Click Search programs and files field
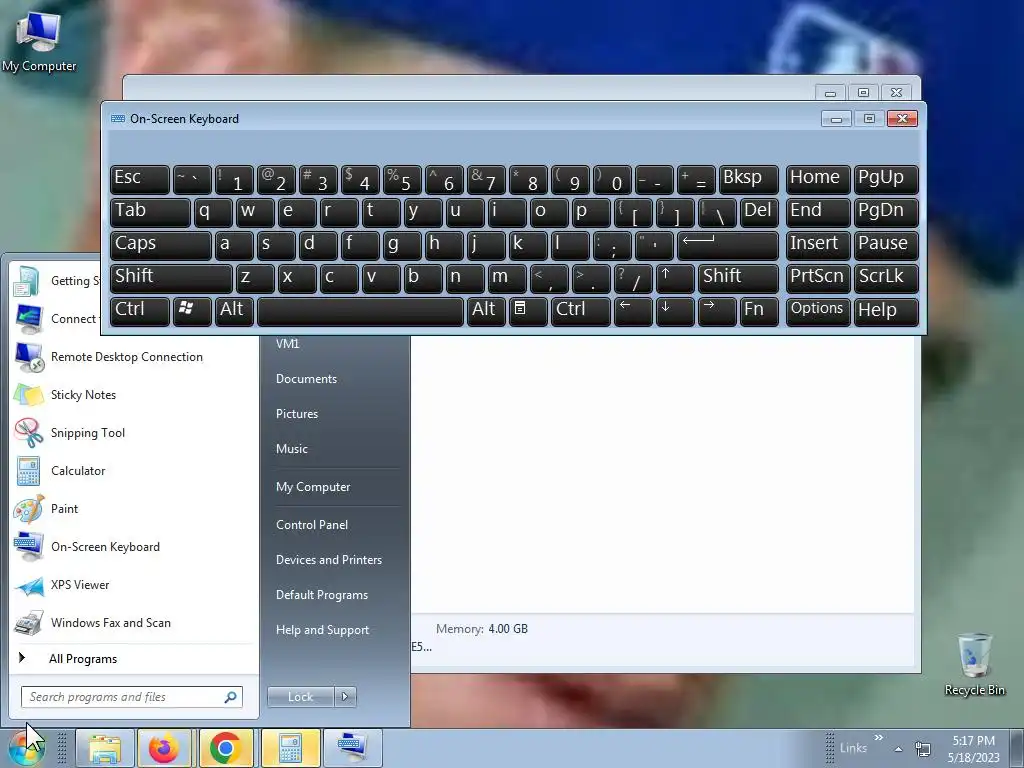Screen dimensions: 1024x768 [131, 697]
